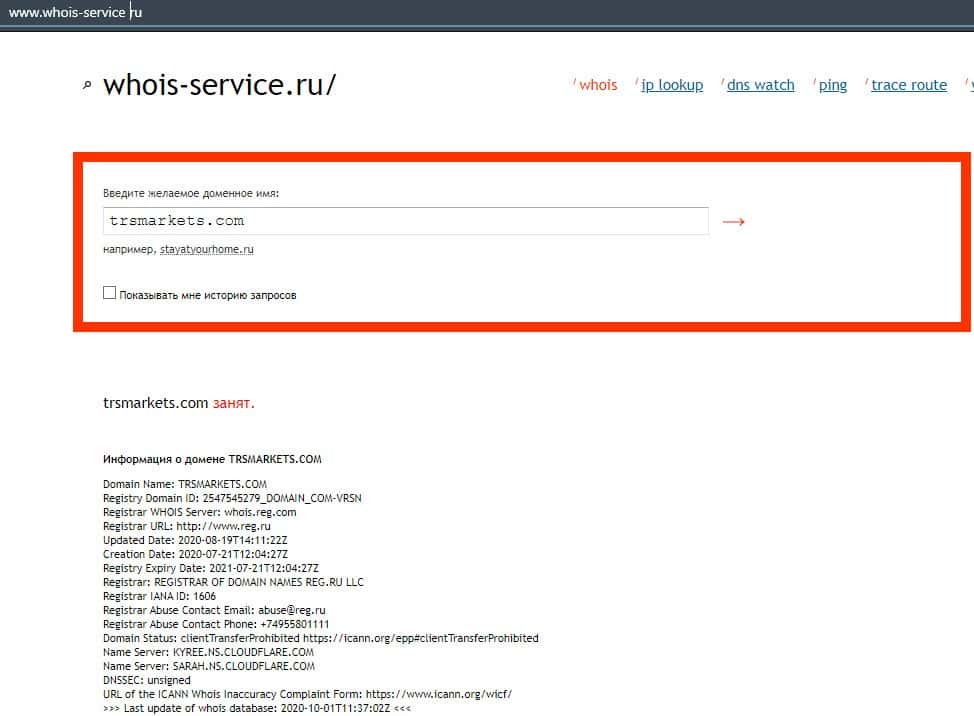Viewport: 974px width, 716px height.
Task: Click the trsmarkets.com занят status line
Action: pyautogui.click(x=179, y=403)
